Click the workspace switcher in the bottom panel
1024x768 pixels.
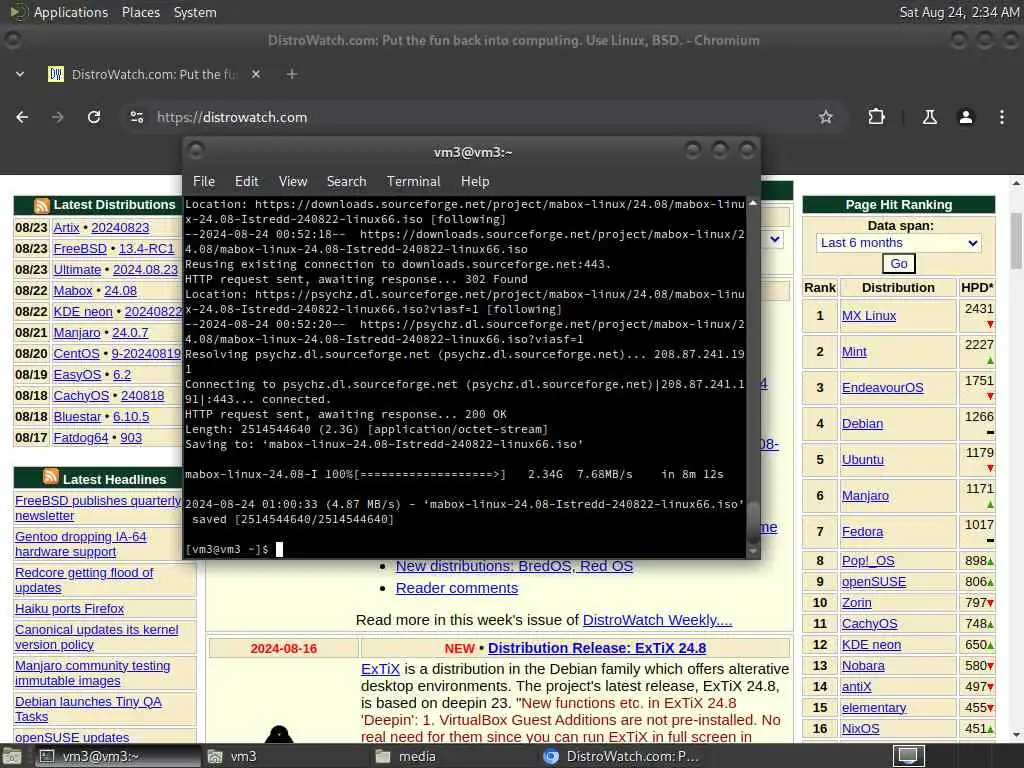click(908, 756)
